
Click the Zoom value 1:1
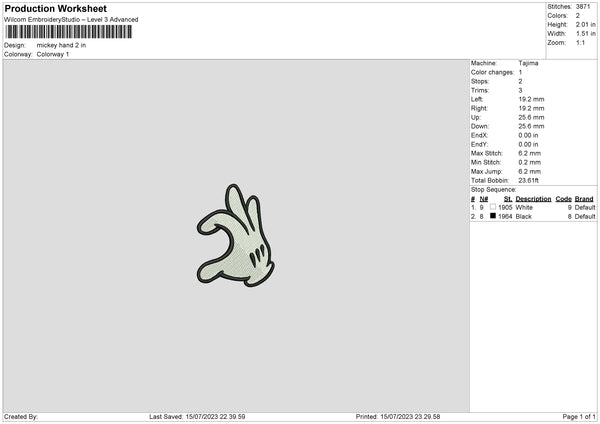coord(580,43)
